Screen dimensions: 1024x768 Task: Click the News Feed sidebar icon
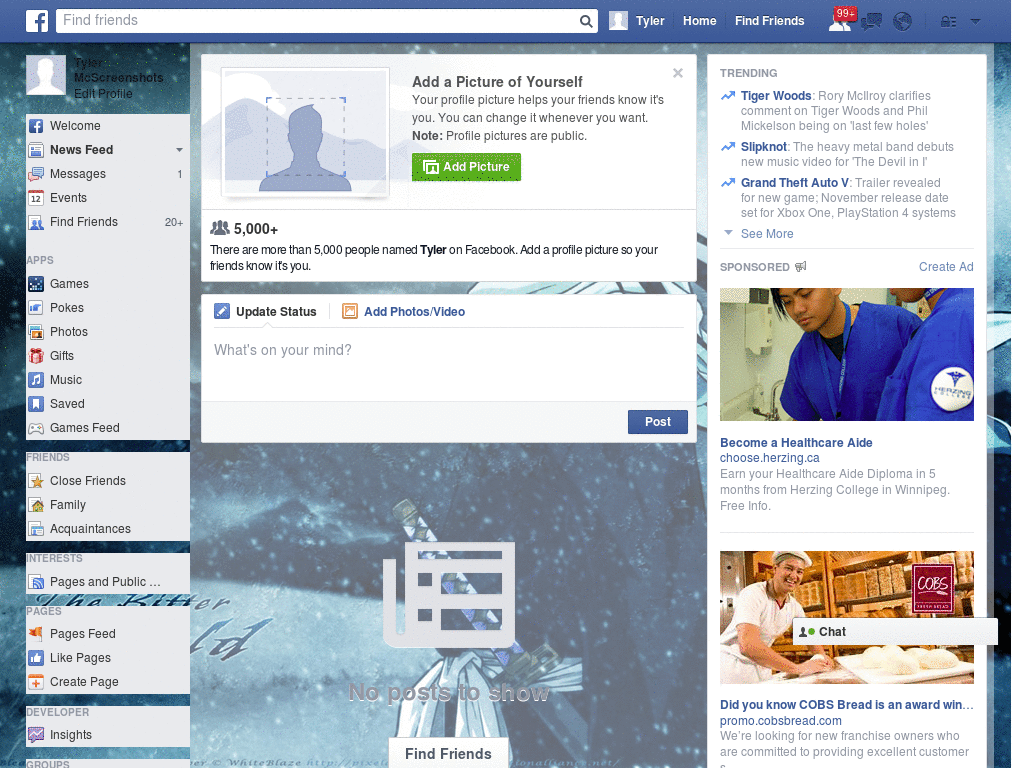coord(36,150)
